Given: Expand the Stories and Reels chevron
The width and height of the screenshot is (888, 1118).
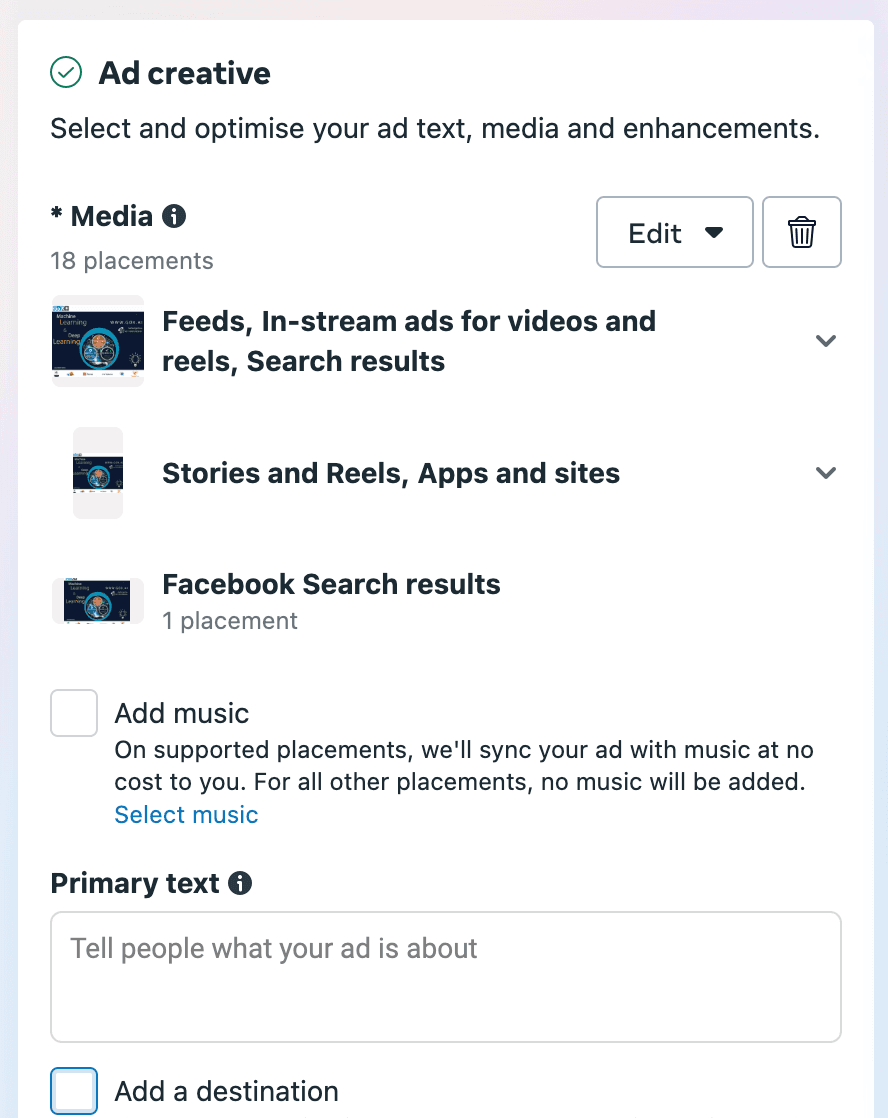Looking at the screenshot, I should click(x=825, y=473).
